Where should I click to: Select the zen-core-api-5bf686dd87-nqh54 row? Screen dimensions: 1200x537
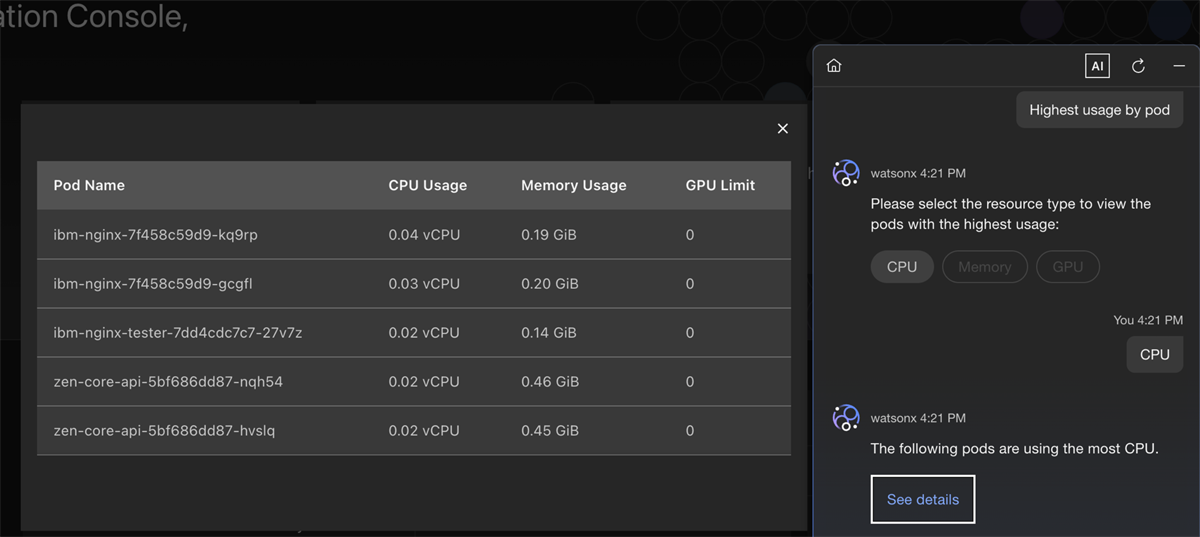pyautogui.click(x=168, y=382)
